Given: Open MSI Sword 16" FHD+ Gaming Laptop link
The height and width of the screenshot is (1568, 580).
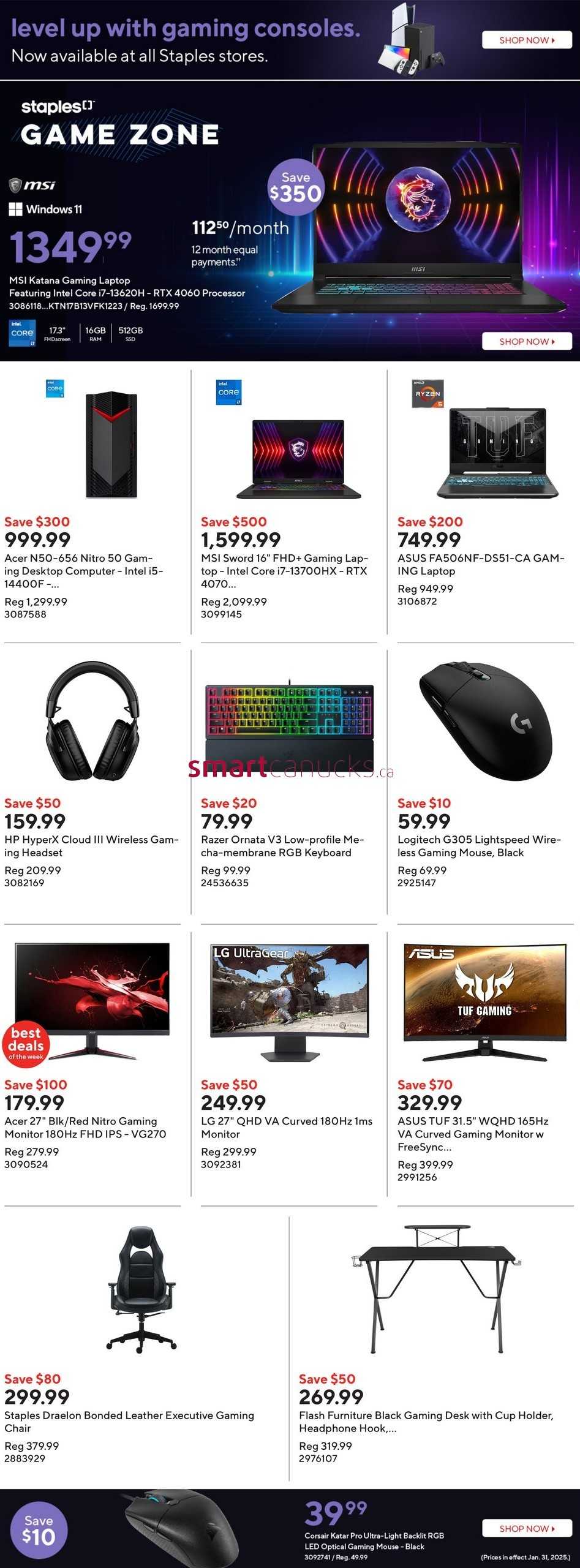Looking at the screenshot, I should click(285, 571).
